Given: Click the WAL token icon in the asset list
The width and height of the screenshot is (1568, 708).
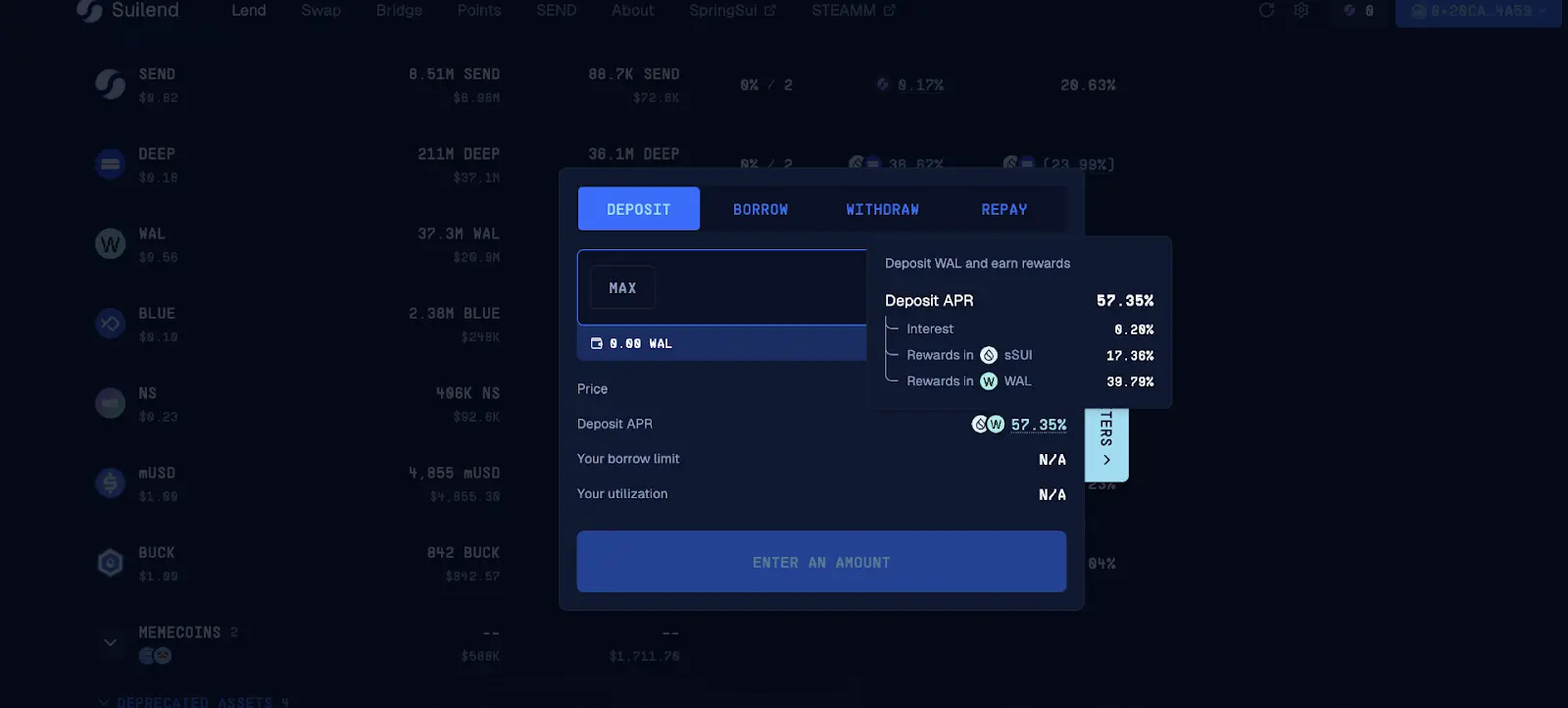Looking at the screenshot, I should [x=110, y=243].
